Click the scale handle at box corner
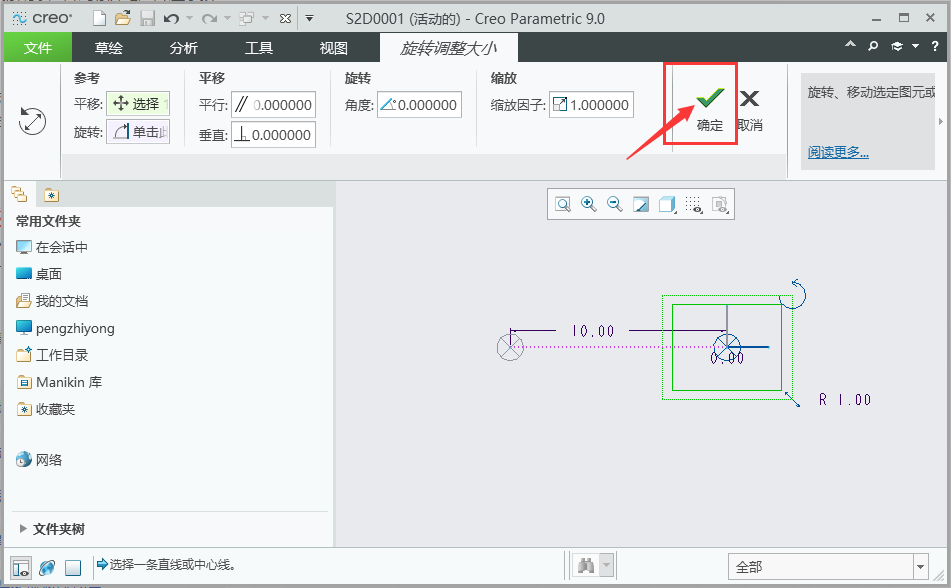951x588 pixels. pyautogui.click(x=792, y=399)
